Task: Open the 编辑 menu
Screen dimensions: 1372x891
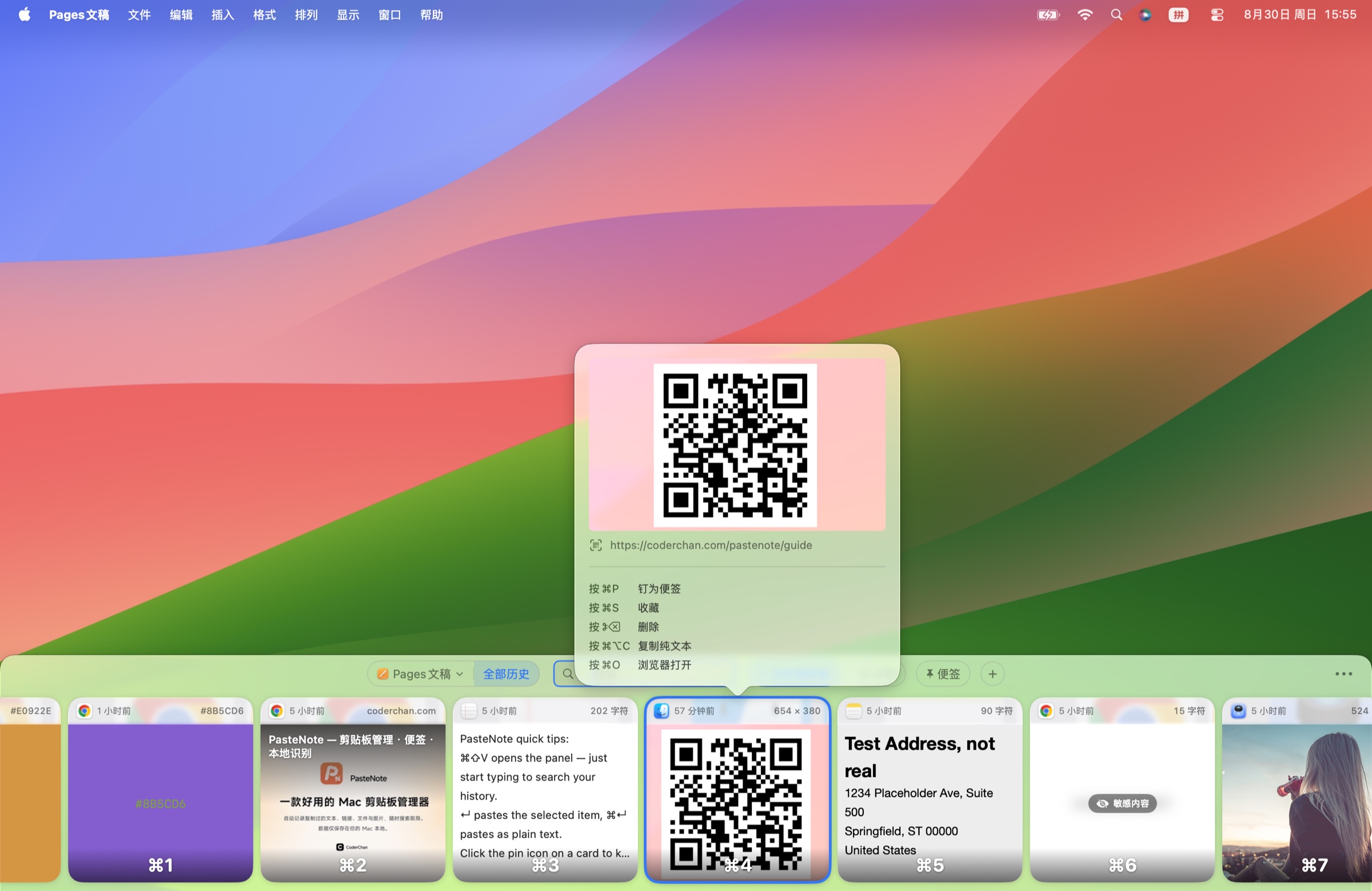Action: point(181,15)
